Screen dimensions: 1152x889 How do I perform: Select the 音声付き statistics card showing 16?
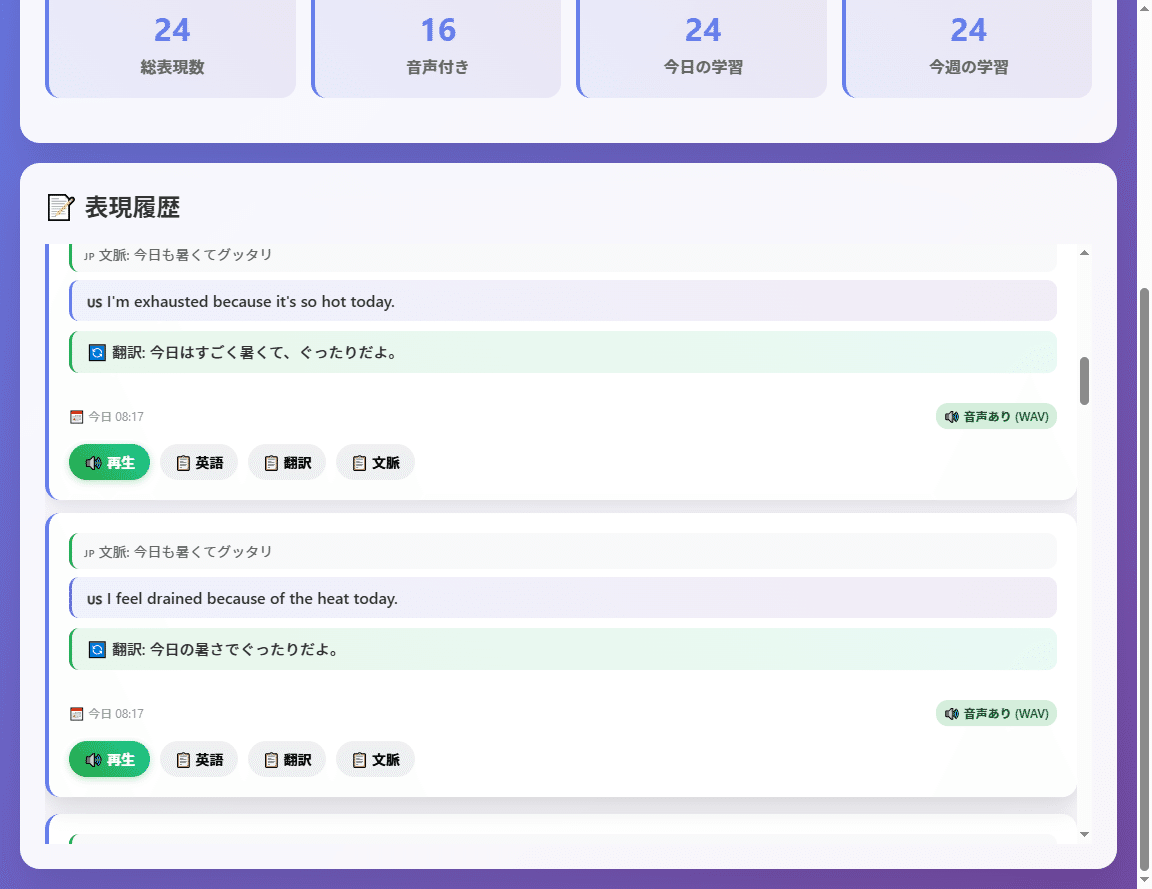(437, 45)
